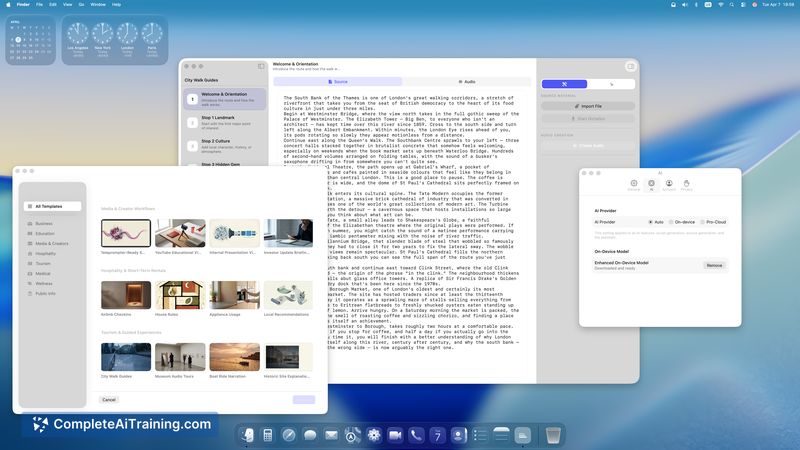Choose Local Recommendations template thumbnail
800x450 pixels.
click(288, 295)
